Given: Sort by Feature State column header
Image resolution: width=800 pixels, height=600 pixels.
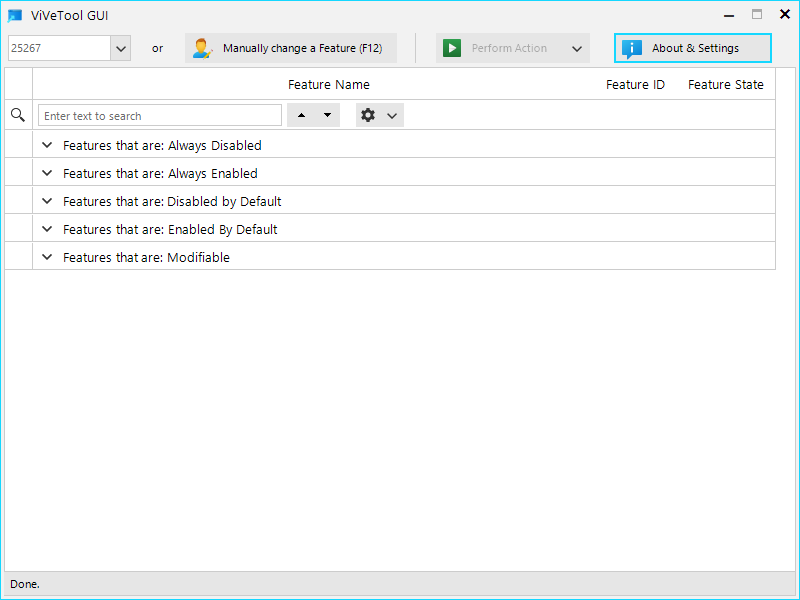Looking at the screenshot, I should [x=726, y=85].
